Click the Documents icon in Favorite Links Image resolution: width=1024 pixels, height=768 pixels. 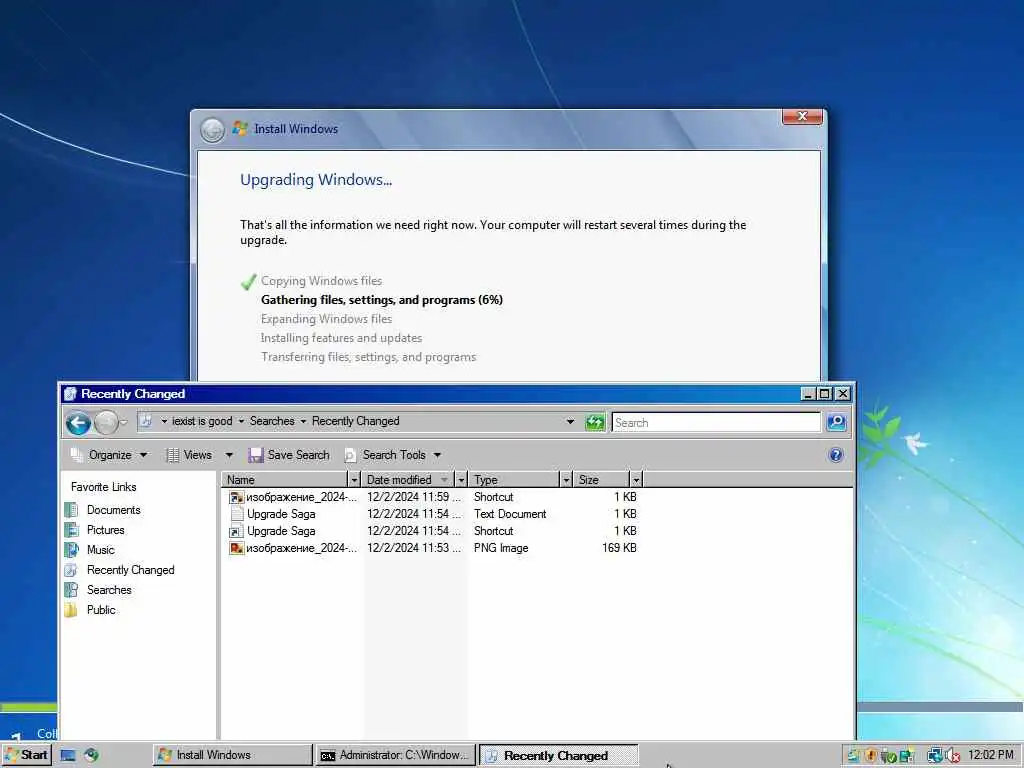(x=72, y=510)
